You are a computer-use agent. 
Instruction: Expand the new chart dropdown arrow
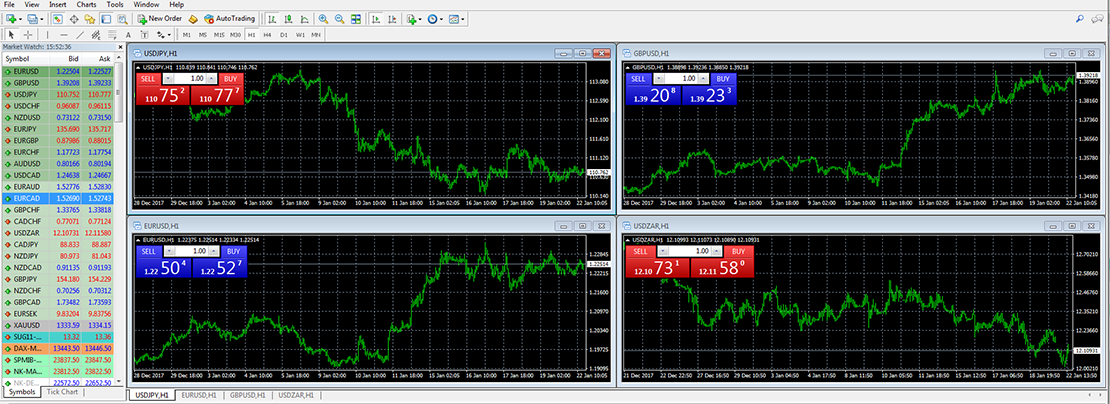[x=21, y=19]
